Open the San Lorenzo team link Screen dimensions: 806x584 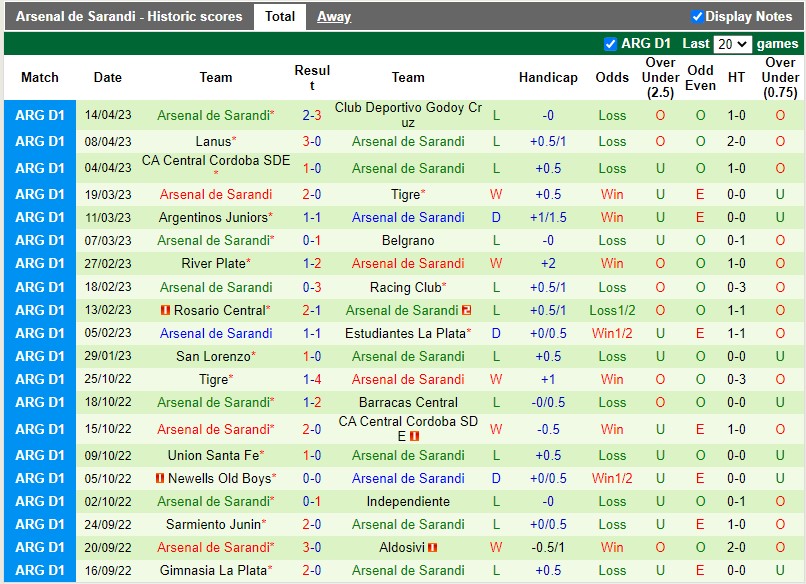point(213,356)
